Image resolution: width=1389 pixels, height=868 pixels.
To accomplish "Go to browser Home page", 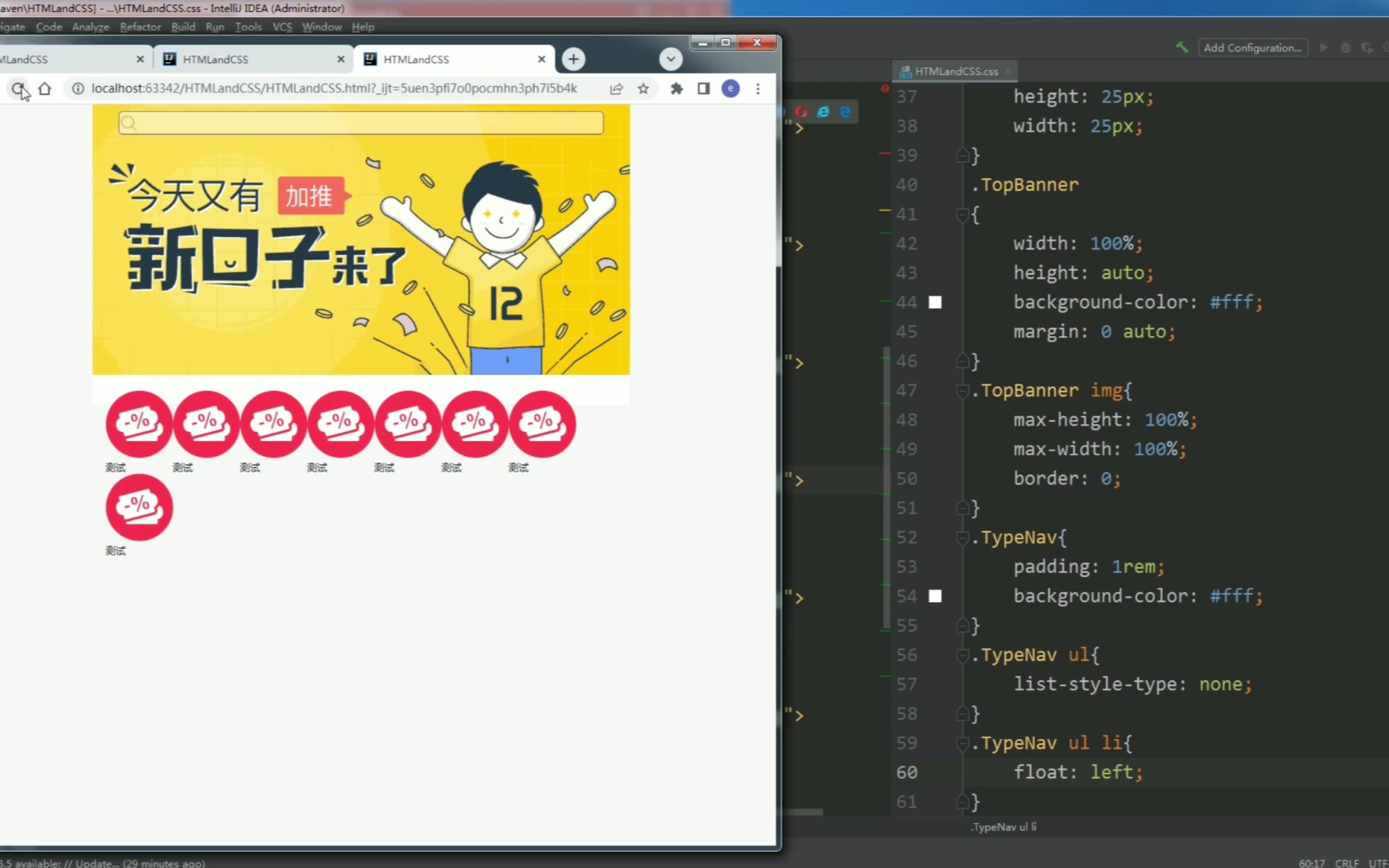I will [45, 89].
